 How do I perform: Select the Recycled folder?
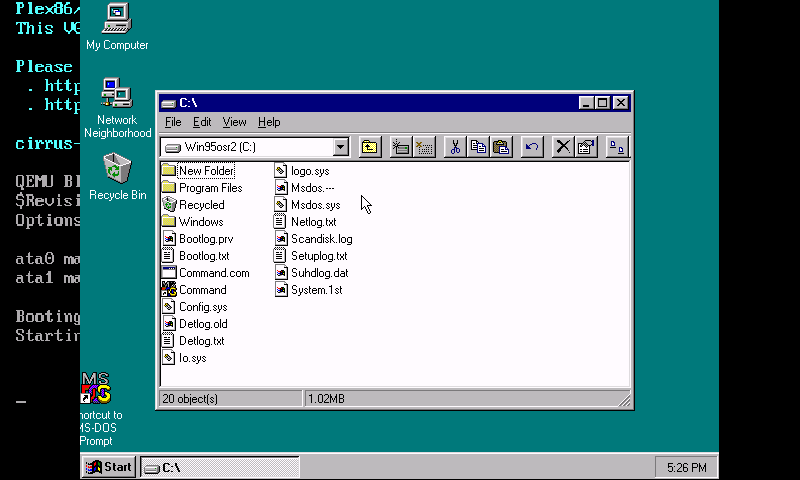click(x=193, y=205)
